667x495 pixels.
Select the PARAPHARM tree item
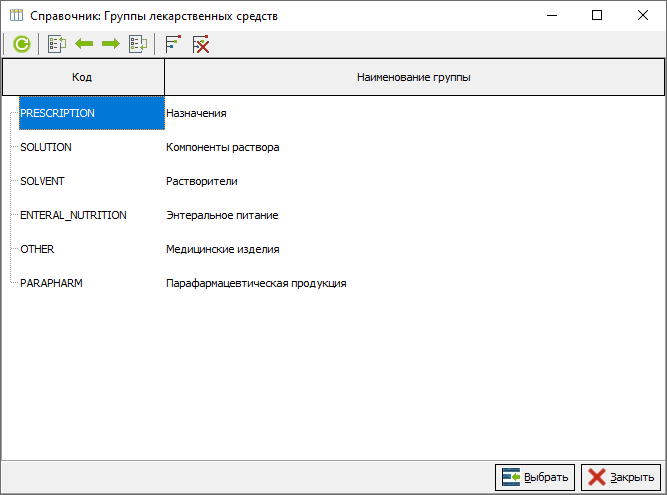click(x=51, y=283)
